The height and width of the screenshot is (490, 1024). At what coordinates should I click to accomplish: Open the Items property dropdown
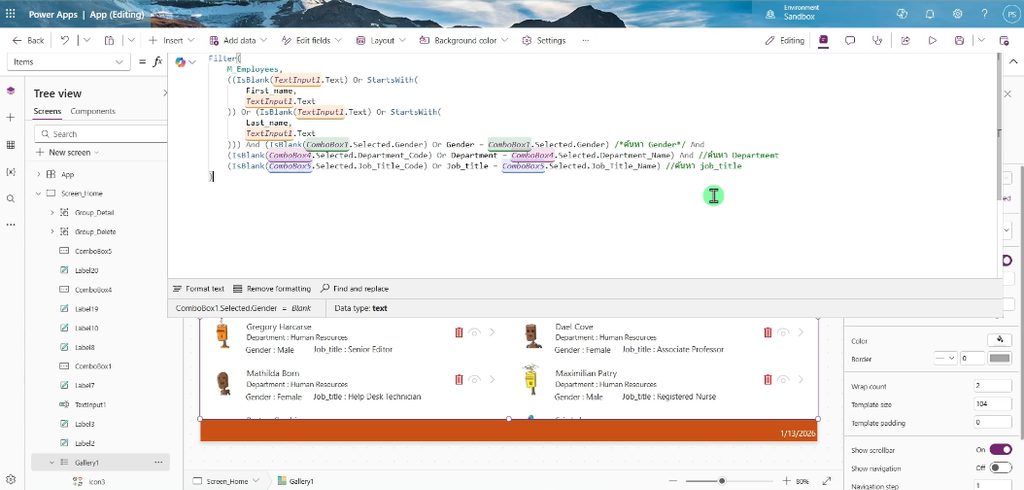(68, 62)
